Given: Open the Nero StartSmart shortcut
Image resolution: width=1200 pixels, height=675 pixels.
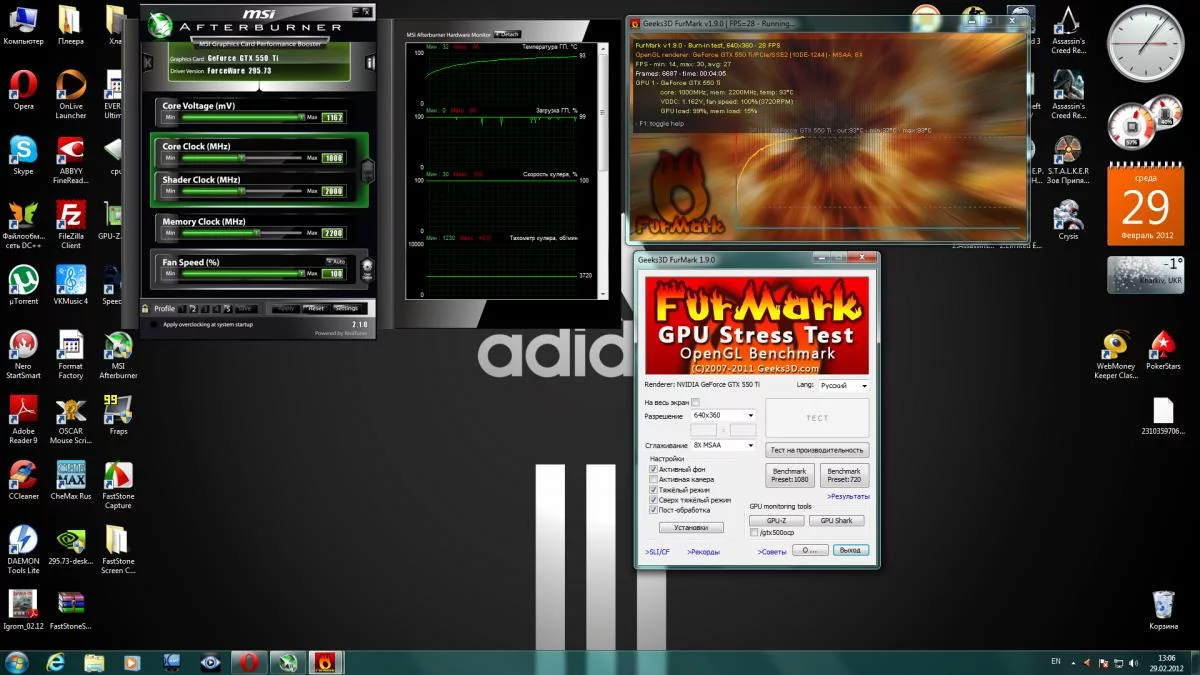Looking at the screenshot, I should tap(23, 355).
